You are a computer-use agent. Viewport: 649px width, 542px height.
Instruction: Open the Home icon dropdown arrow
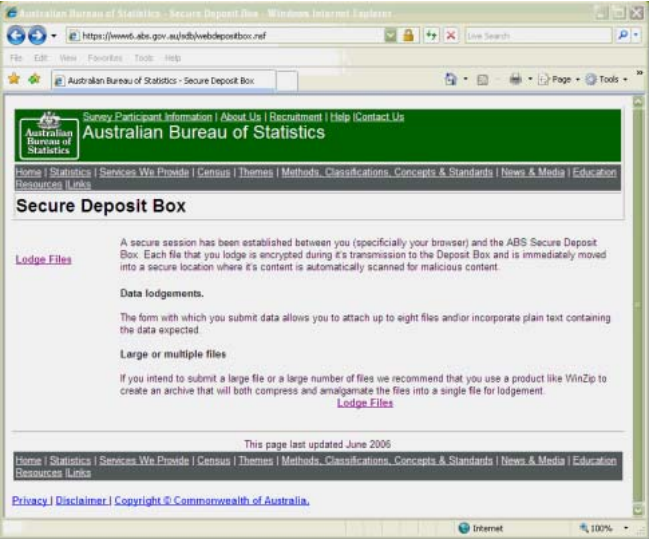coord(466,79)
